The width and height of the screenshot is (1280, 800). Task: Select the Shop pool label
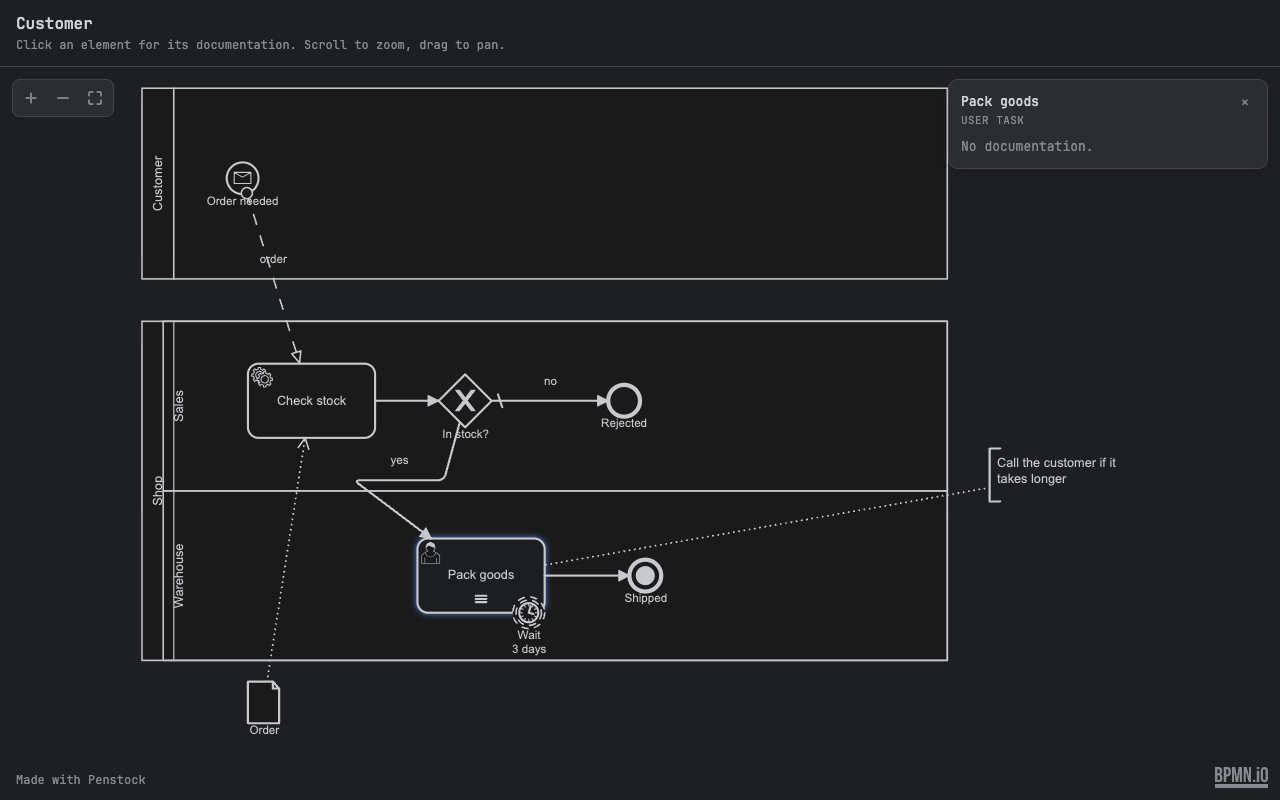pyautogui.click(x=158, y=490)
